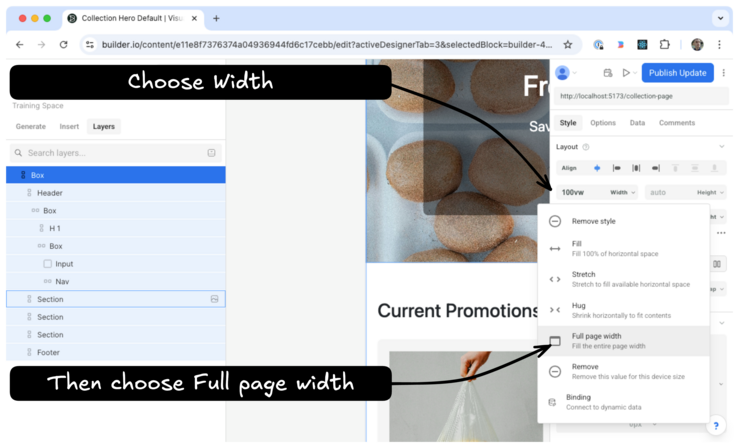
Task: Open the help question mark button
Action: tap(716, 426)
